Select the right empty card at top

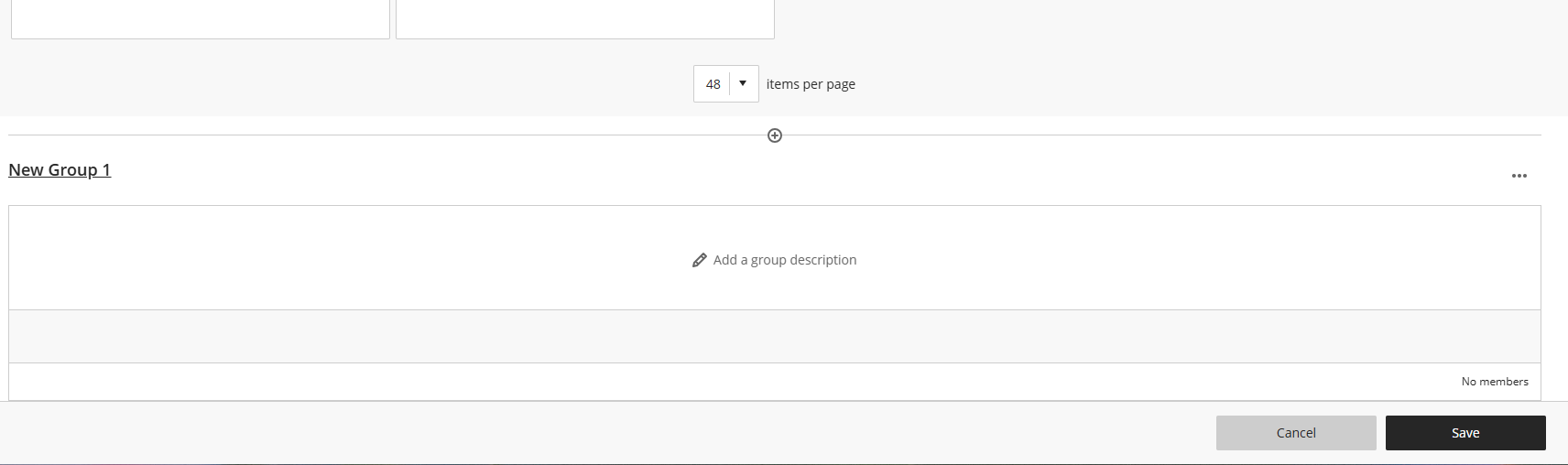coord(584,18)
